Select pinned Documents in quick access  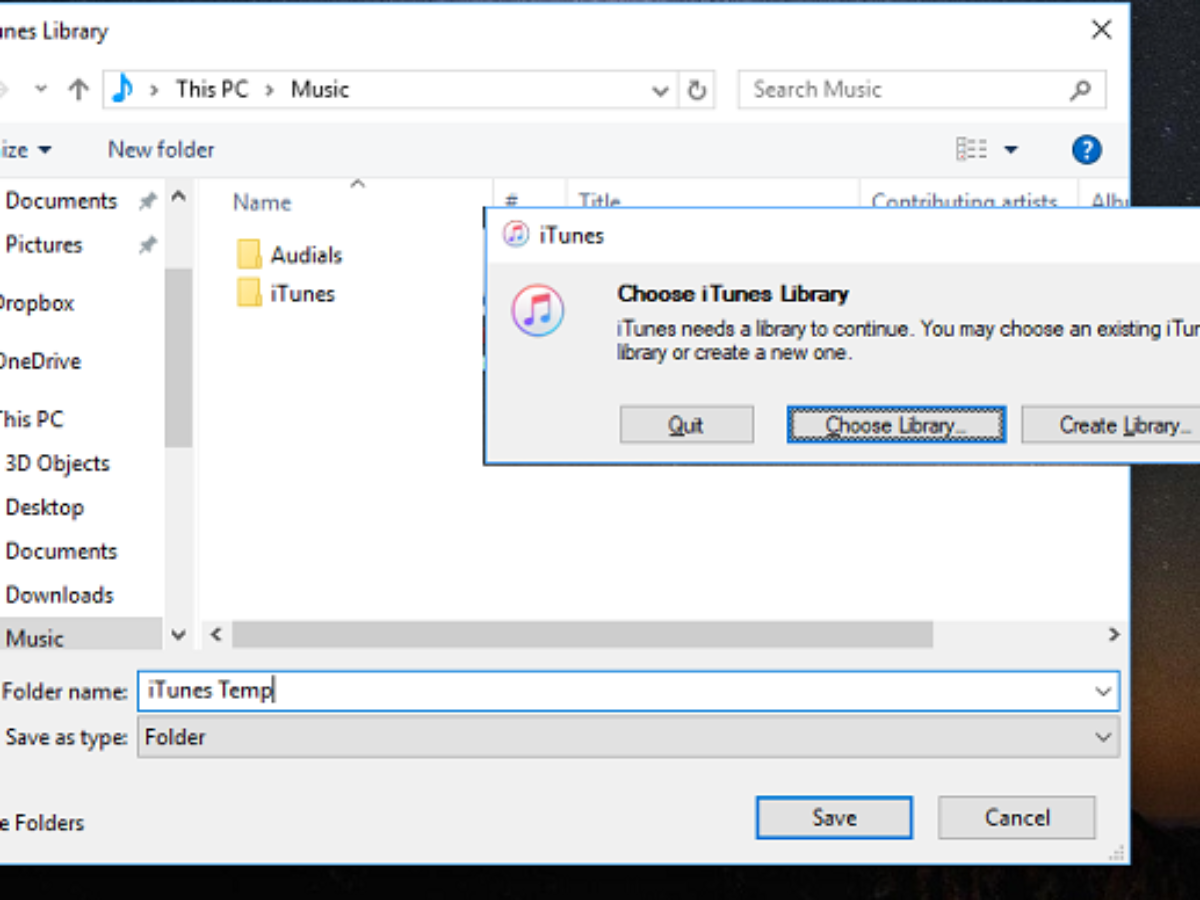[x=61, y=201]
